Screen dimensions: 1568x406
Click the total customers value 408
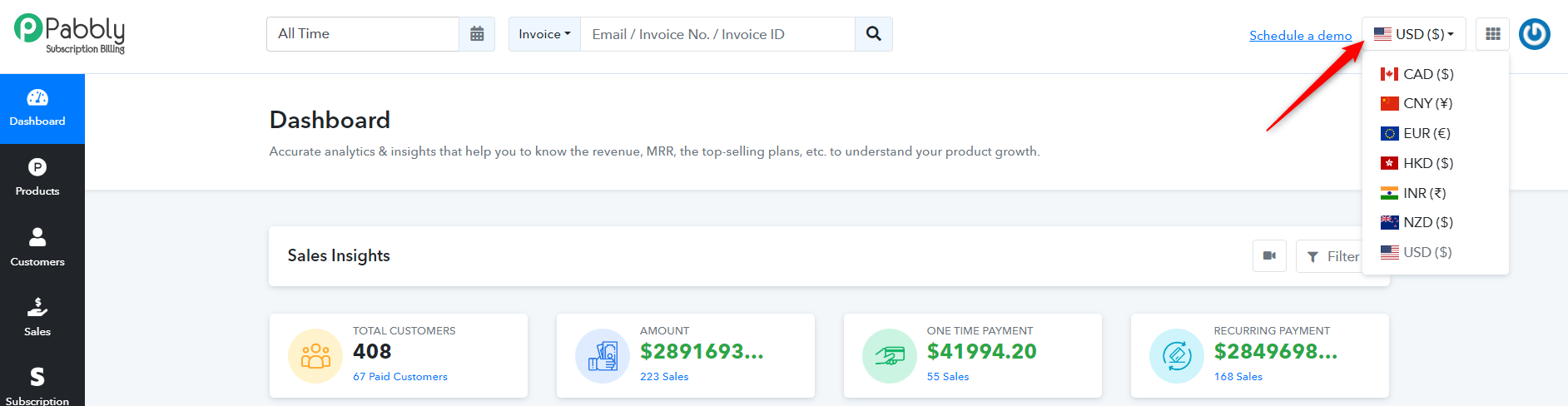(372, 352)
